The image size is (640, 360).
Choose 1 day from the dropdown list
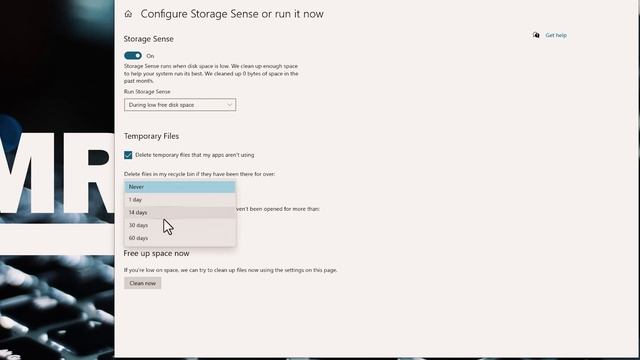pos(180,200)
